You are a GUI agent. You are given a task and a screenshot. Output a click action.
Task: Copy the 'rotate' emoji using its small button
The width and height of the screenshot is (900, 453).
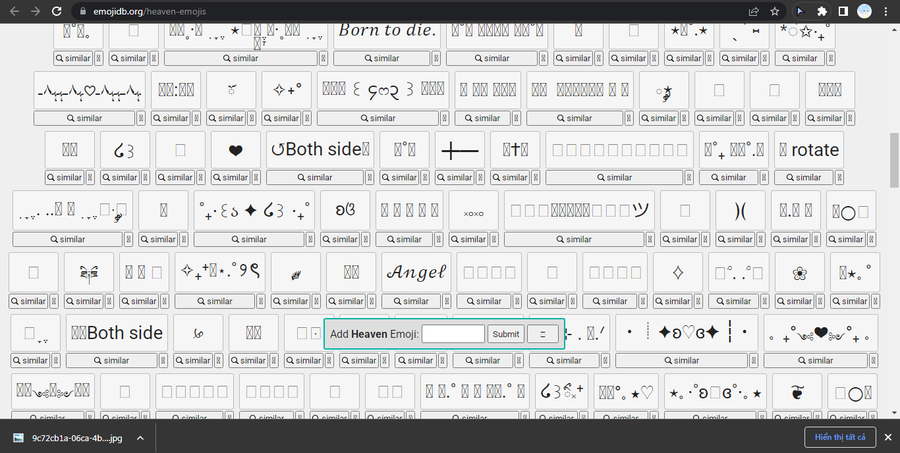pos(839,177)
